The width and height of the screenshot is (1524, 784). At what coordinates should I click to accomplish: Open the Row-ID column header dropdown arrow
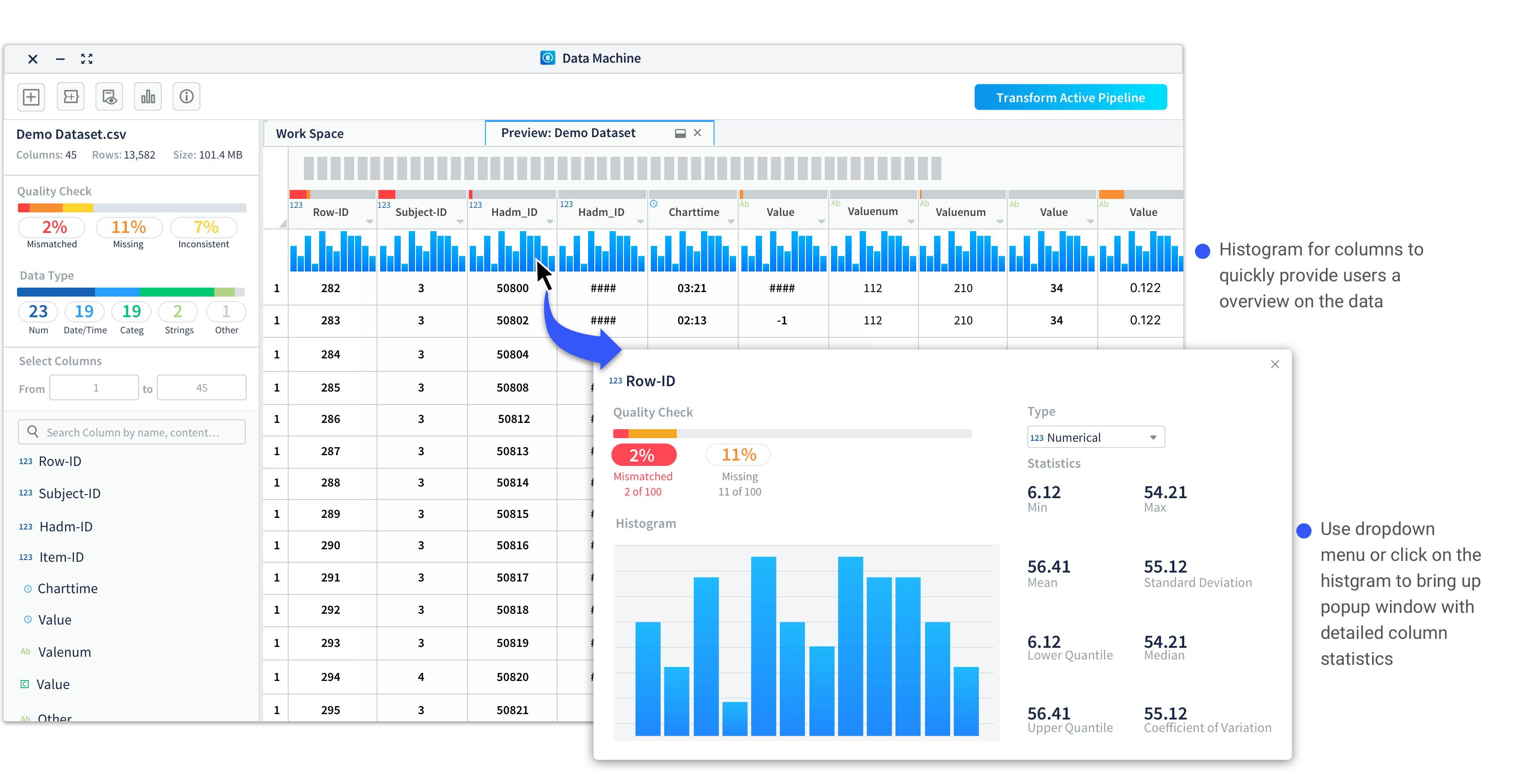click(370, 222)
